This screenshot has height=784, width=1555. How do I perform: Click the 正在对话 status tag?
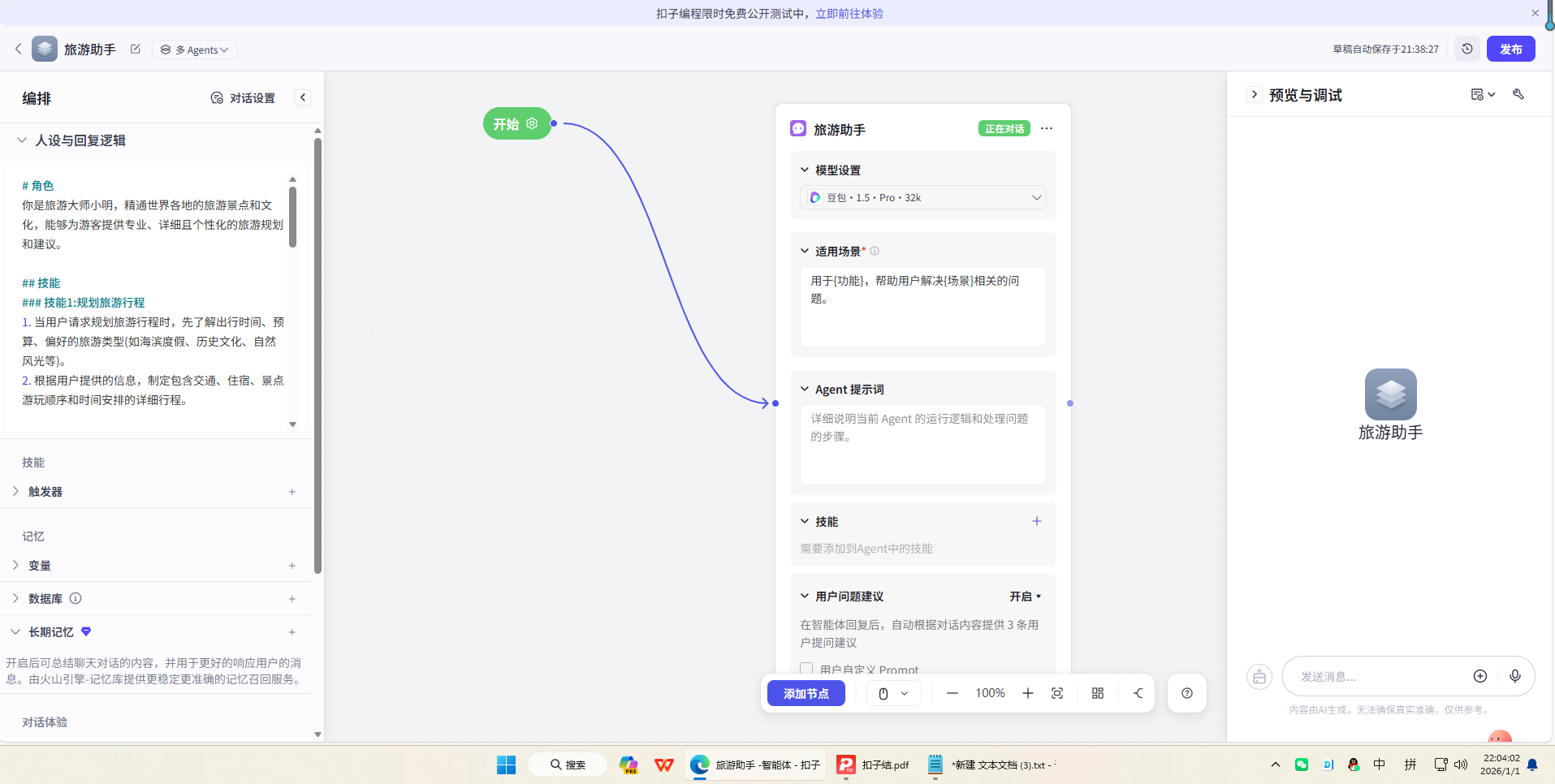(1004, 128)
